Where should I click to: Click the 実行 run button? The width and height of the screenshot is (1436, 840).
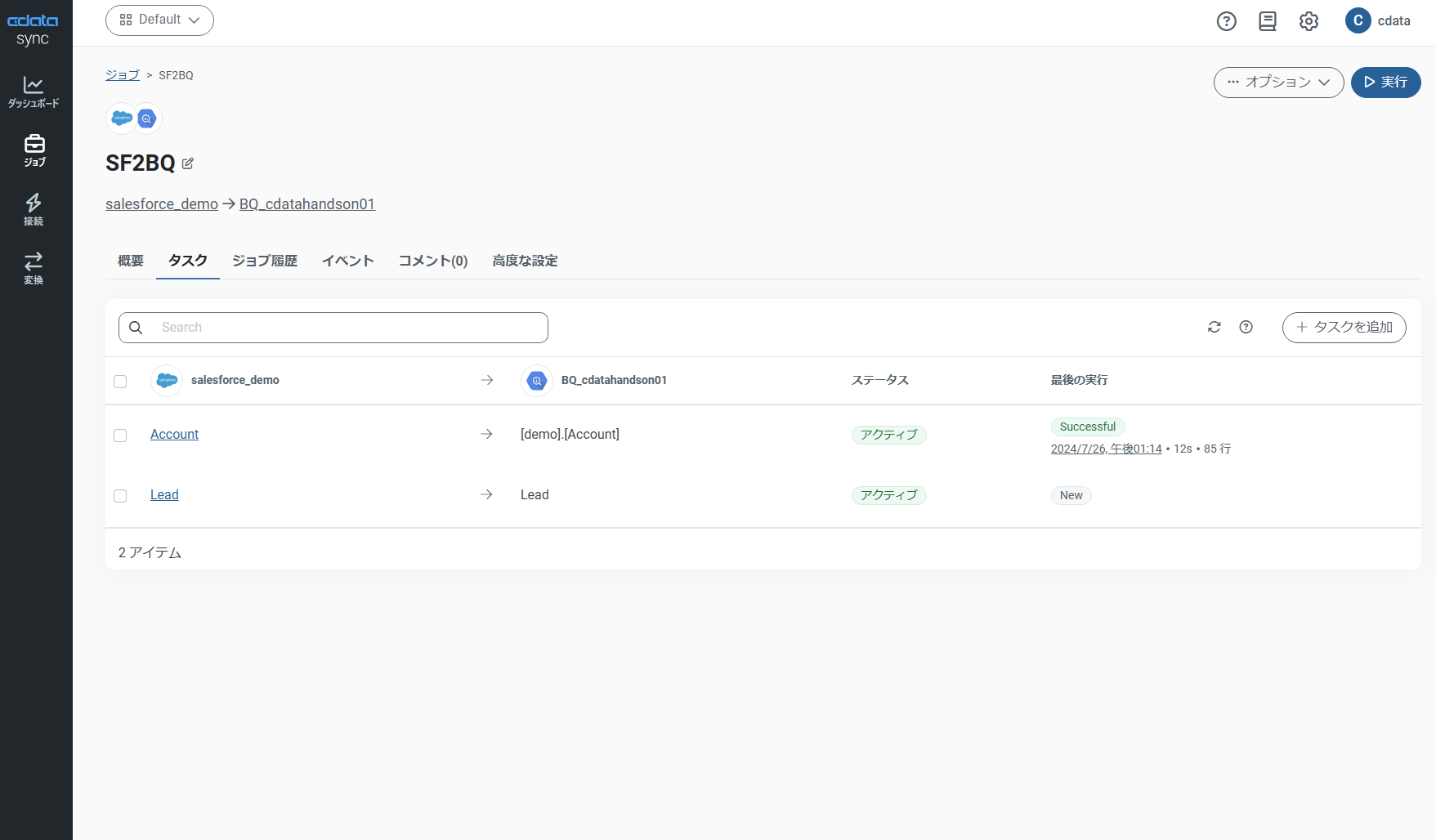pyautogui.click(x=1385, y=82)
